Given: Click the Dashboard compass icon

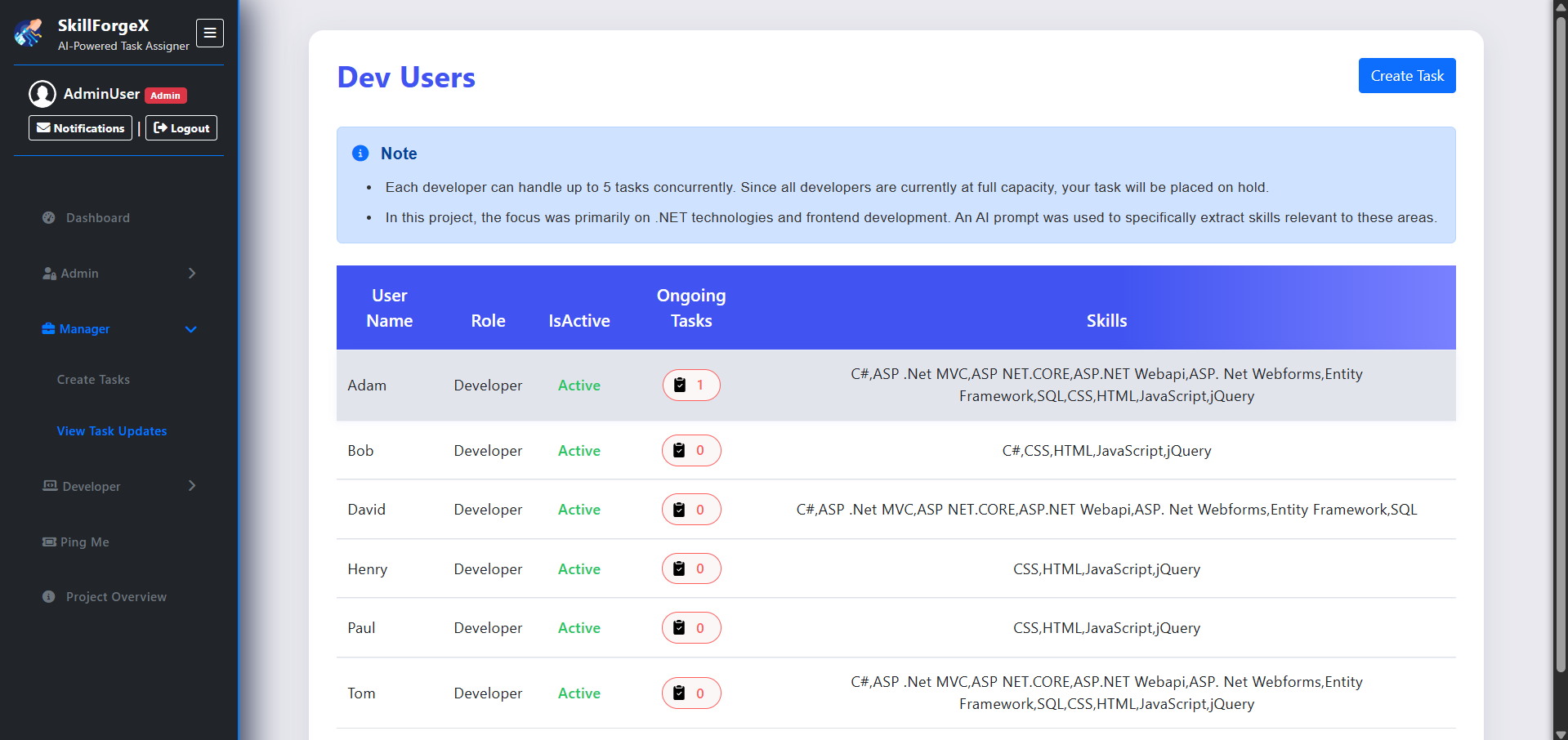Looking at the screenshot, I should pos(49,217).
